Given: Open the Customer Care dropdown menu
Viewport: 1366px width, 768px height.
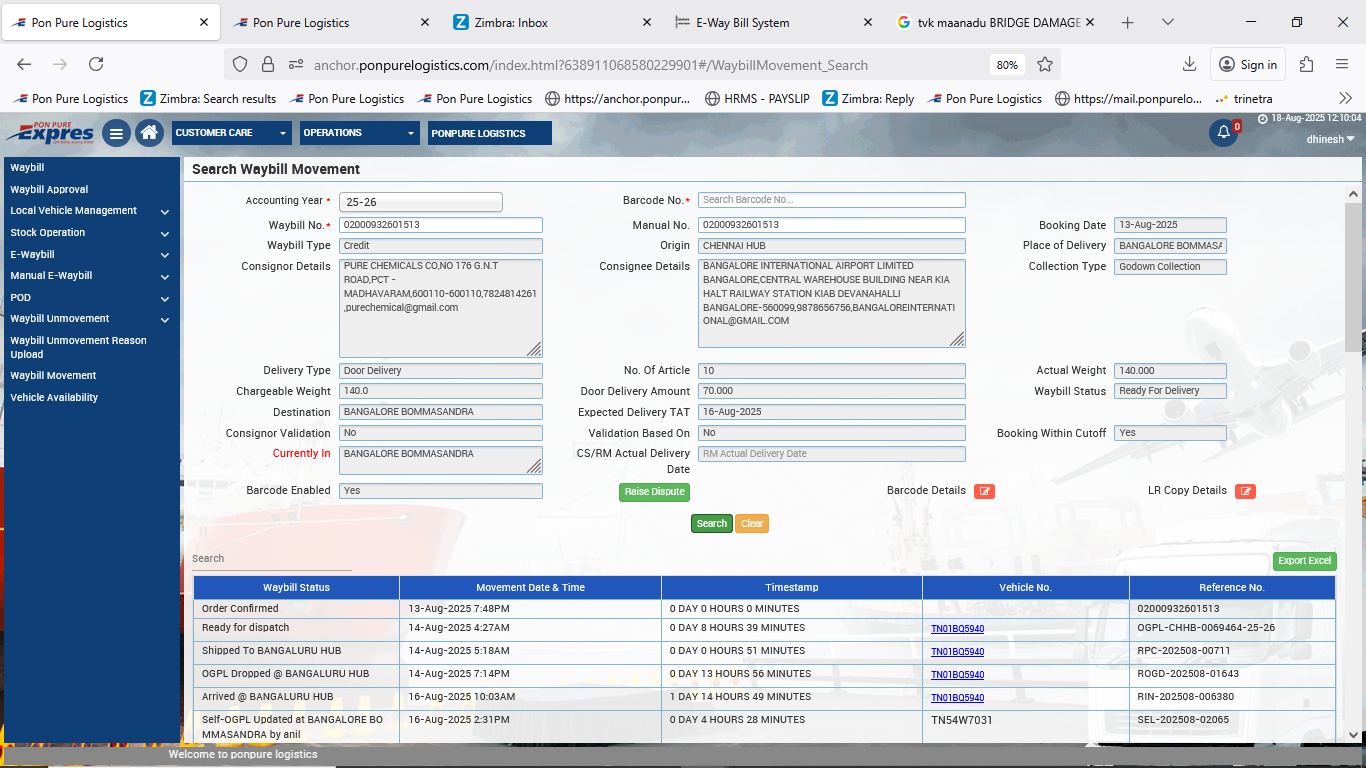Looking at the screenshot, I should point(231,133).
